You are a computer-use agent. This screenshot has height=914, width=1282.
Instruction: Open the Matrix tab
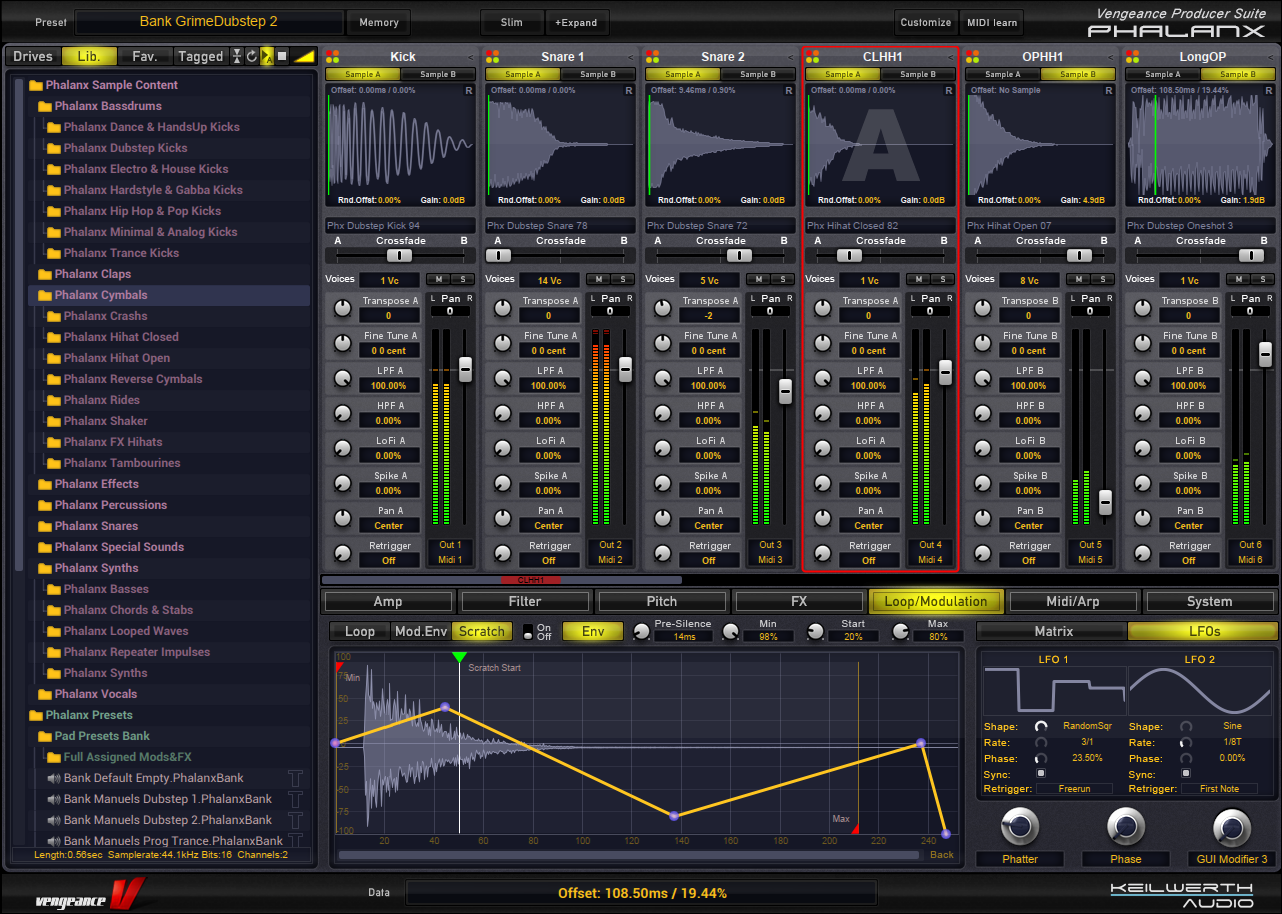click(x=1052, y=631)
